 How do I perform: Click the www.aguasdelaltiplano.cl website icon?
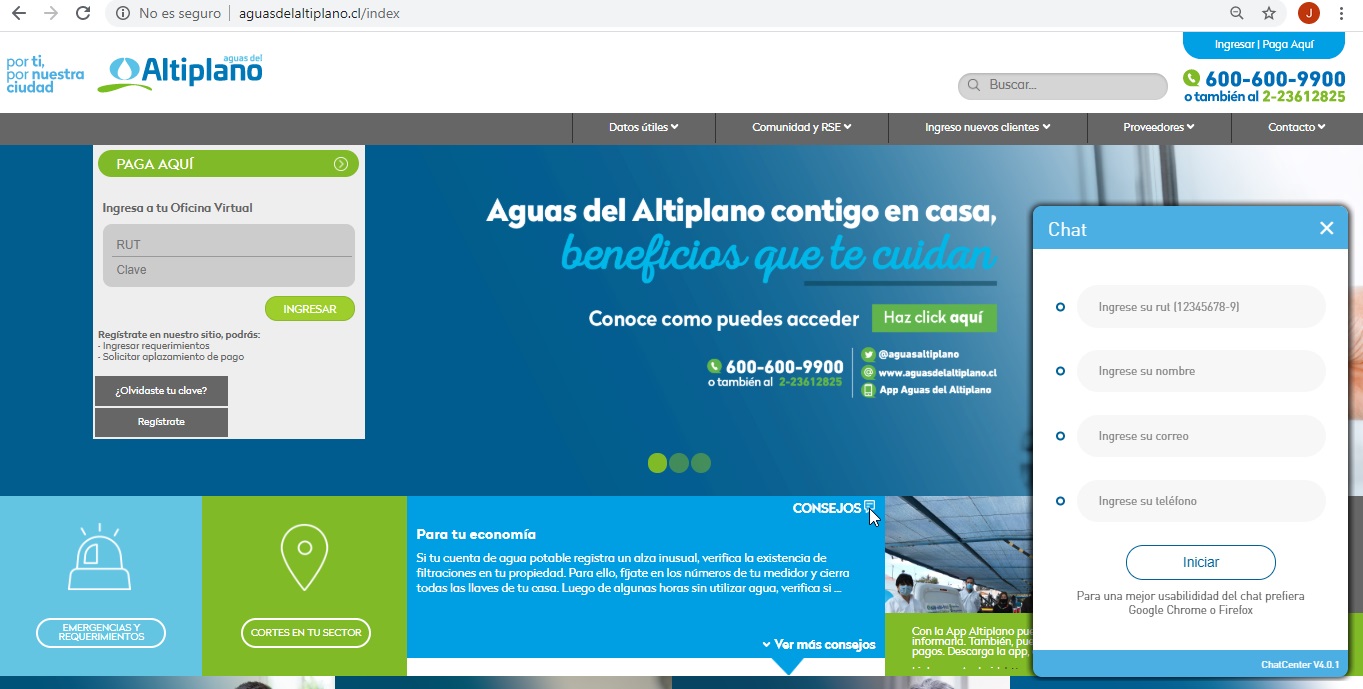pyautogui.click(x=867, y=372)
